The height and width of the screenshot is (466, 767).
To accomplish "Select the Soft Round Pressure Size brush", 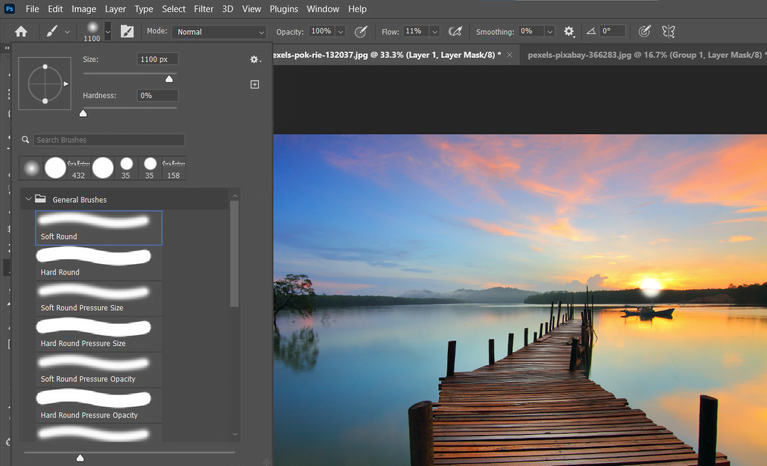I will 99,299.
